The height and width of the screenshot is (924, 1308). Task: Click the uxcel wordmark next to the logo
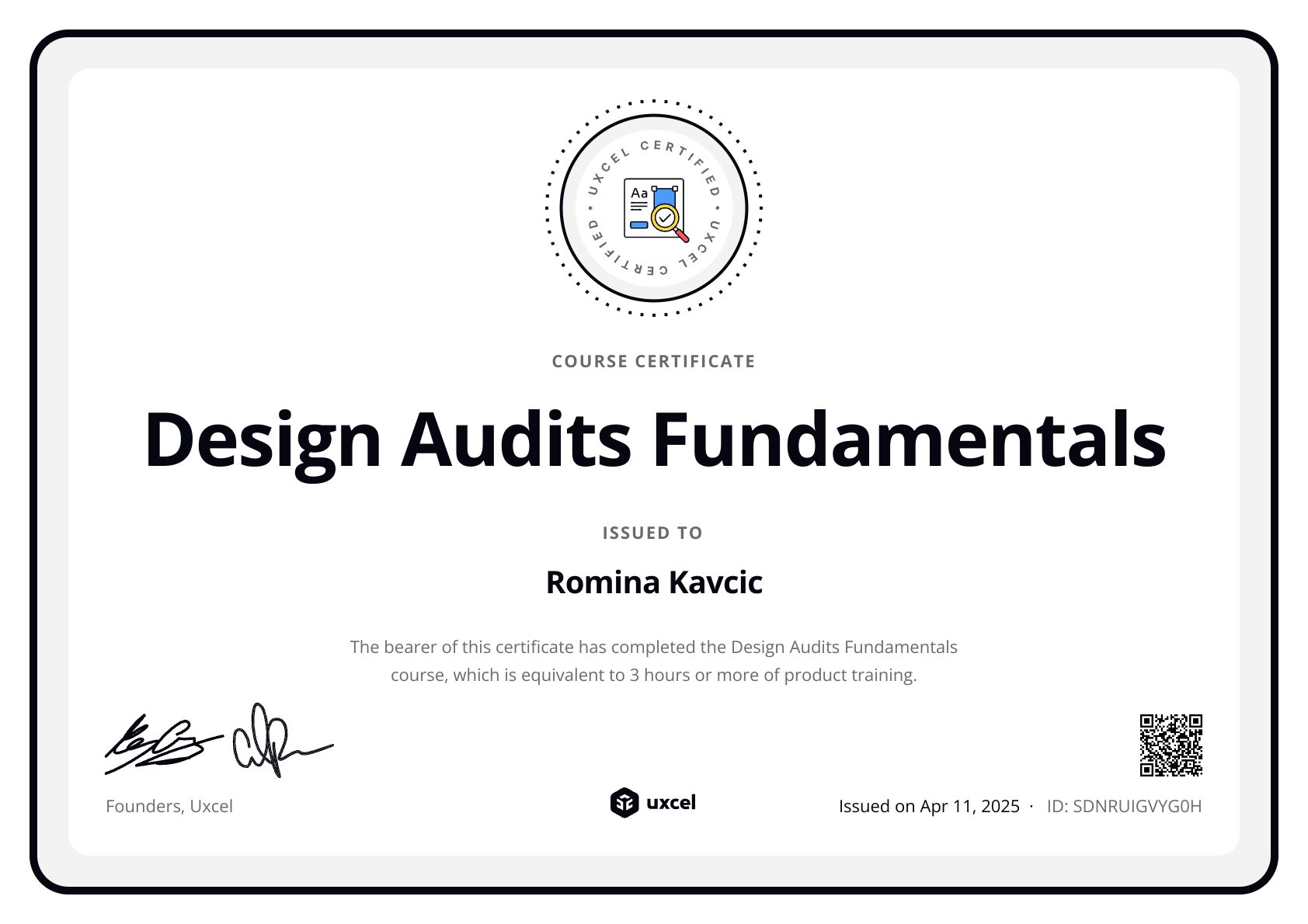pos(673,804)
